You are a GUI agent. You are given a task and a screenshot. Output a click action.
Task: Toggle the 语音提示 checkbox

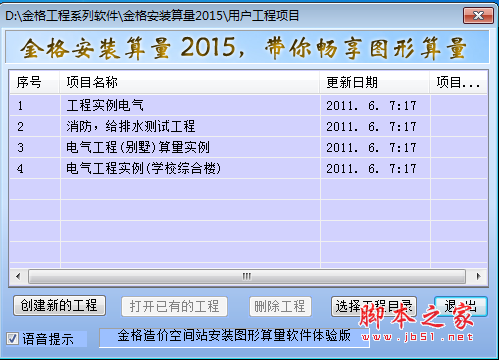coord(12,339)
